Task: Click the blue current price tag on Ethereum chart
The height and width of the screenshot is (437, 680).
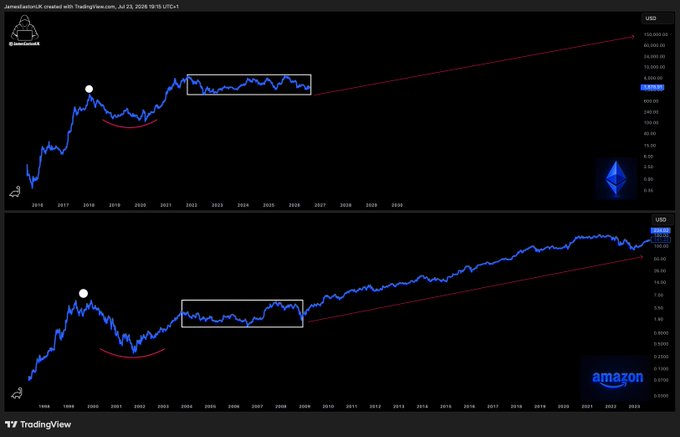Action: (x=652, y=87)
